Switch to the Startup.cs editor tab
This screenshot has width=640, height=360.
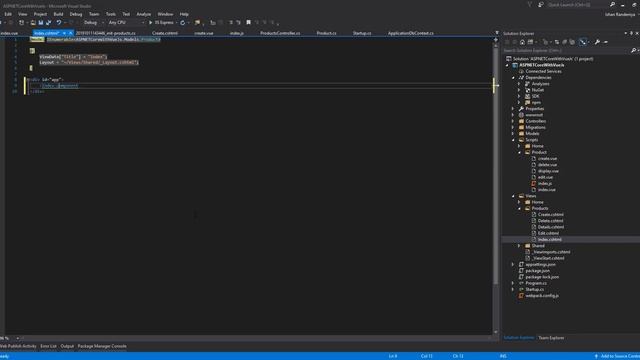pyautogui.click(x=362, y=33)
